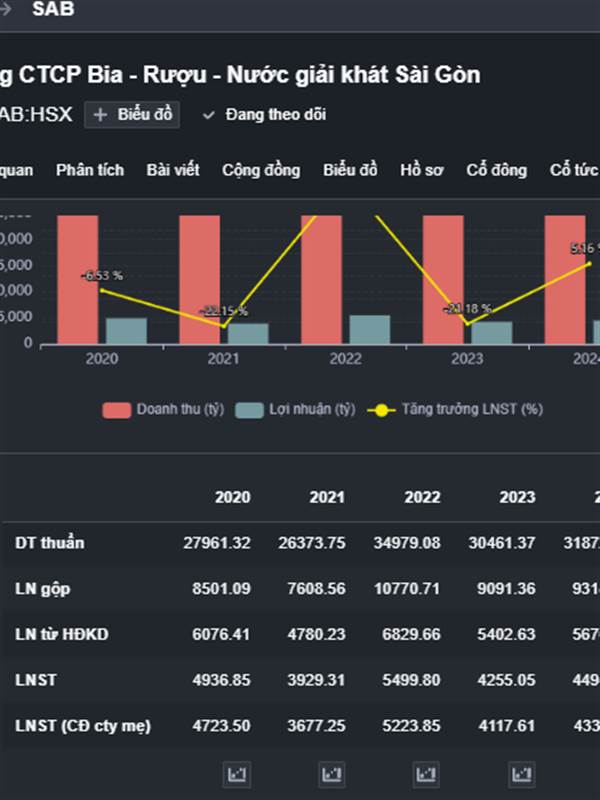Open the Biểu đồ tab in navigation
This screenshot has width=600, height=800.
point(350,170)
